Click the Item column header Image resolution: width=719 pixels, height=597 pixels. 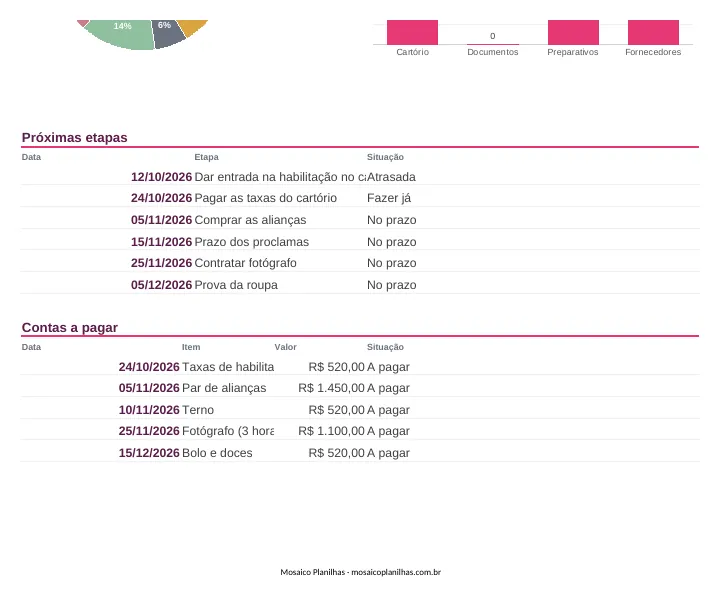tap(191, 347)
